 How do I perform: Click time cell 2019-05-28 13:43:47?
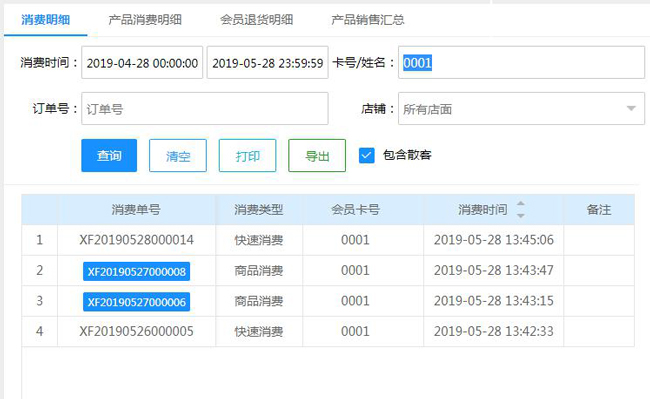pyautogui.click(x=494, y=270)
